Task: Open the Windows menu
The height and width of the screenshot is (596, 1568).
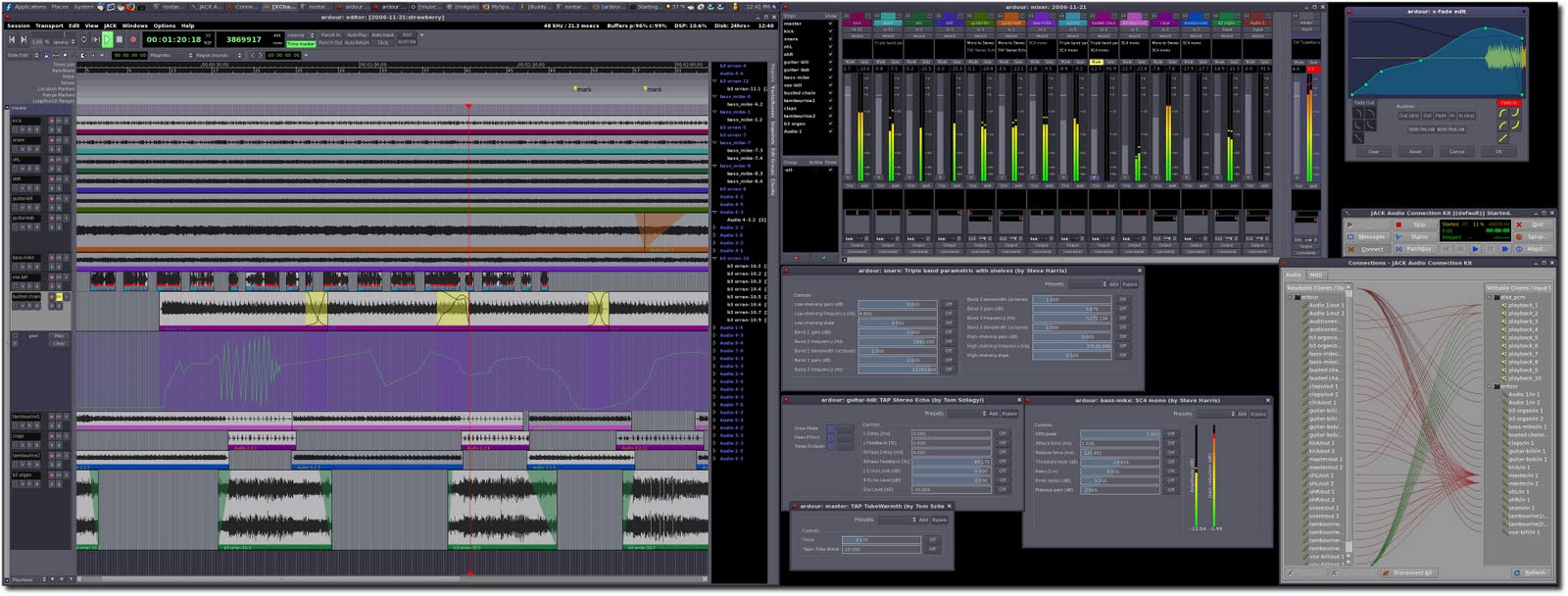Action: [x=134, y=25]
